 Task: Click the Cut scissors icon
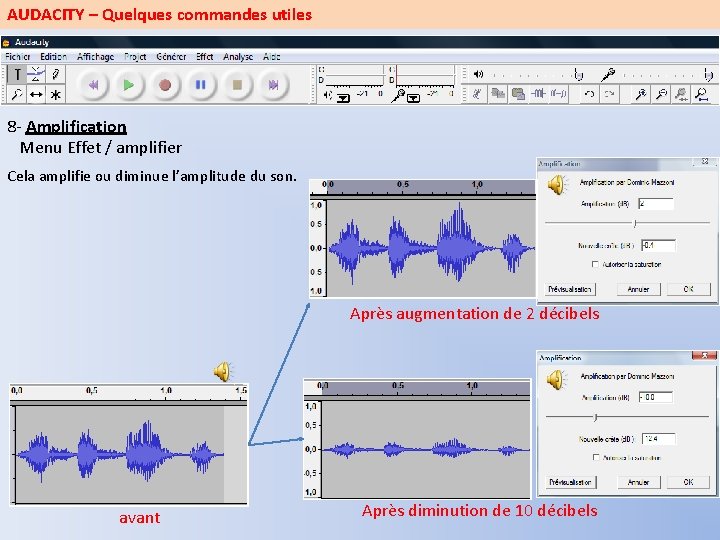coord(478,94)
